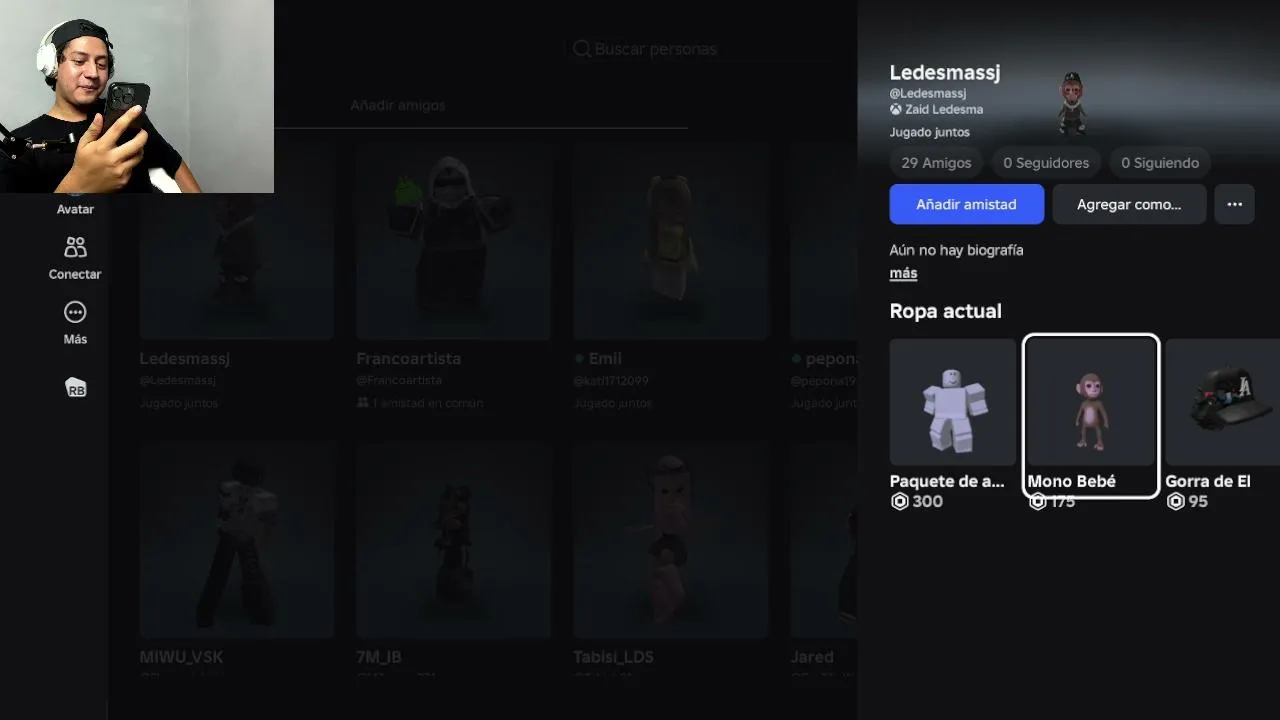Open the Tabisi_LDS friend card
This screenshot has height=720, width=1280.
(670, 560)
